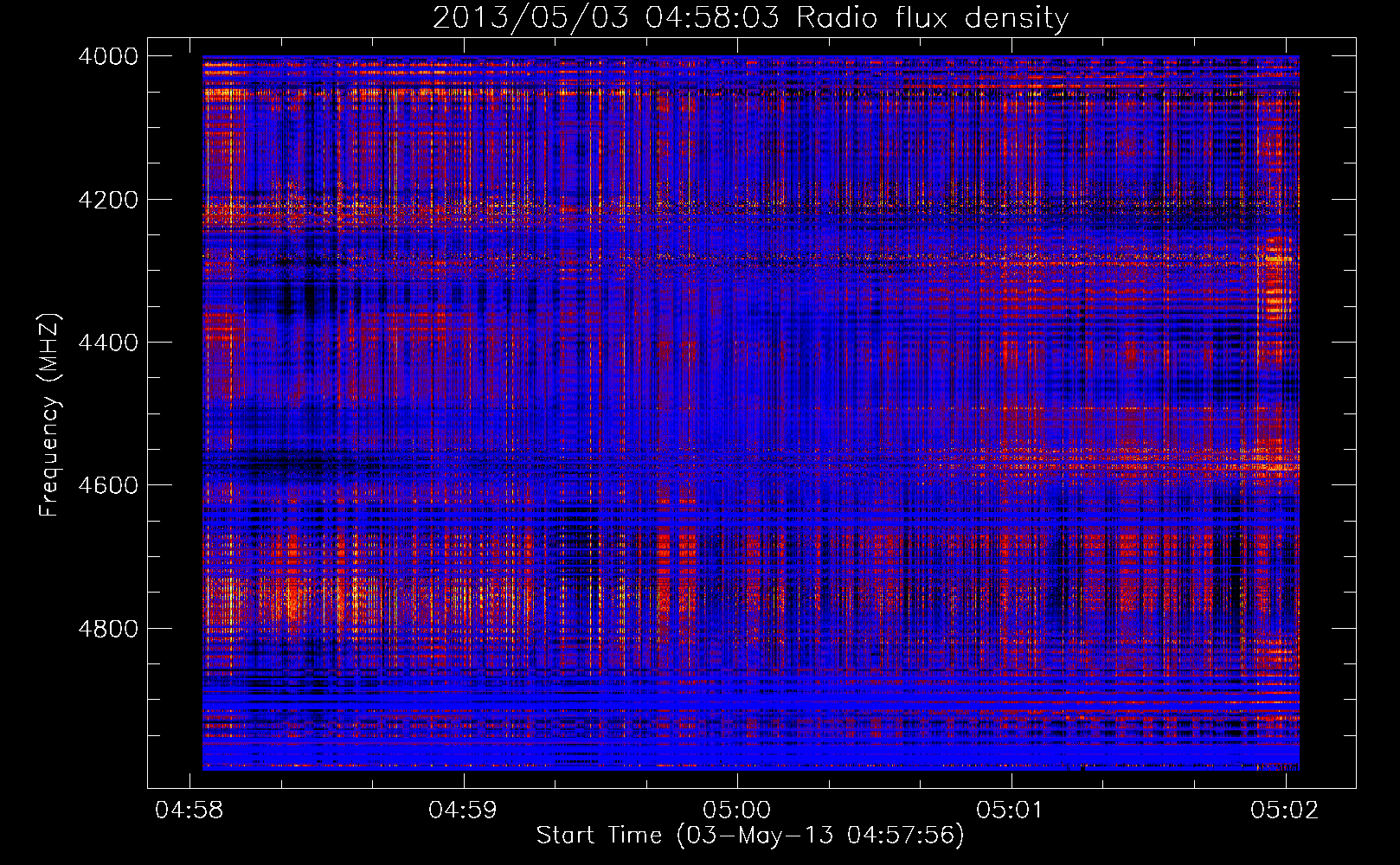Click the 04:58 time tick label
This screenshot has height=865, width=1400.
tap(189, 810)
